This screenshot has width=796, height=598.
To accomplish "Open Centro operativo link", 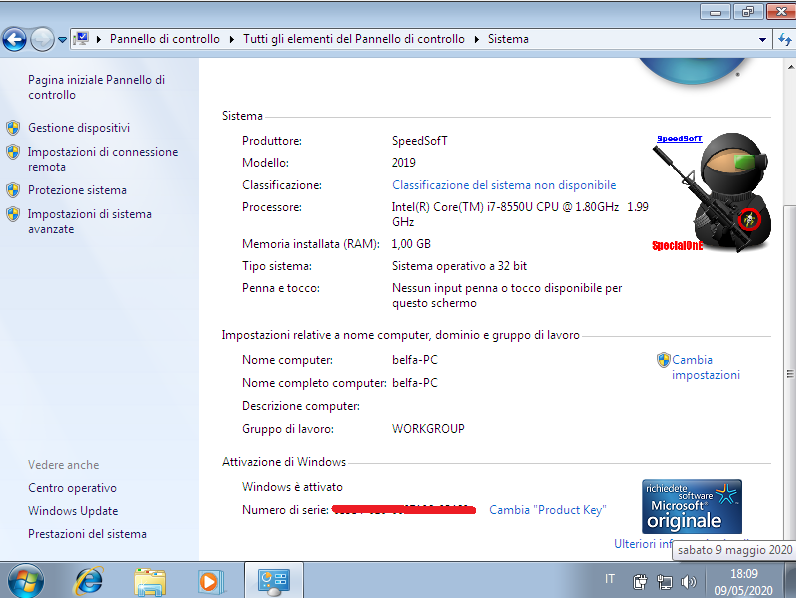I will tap(72, 488).
